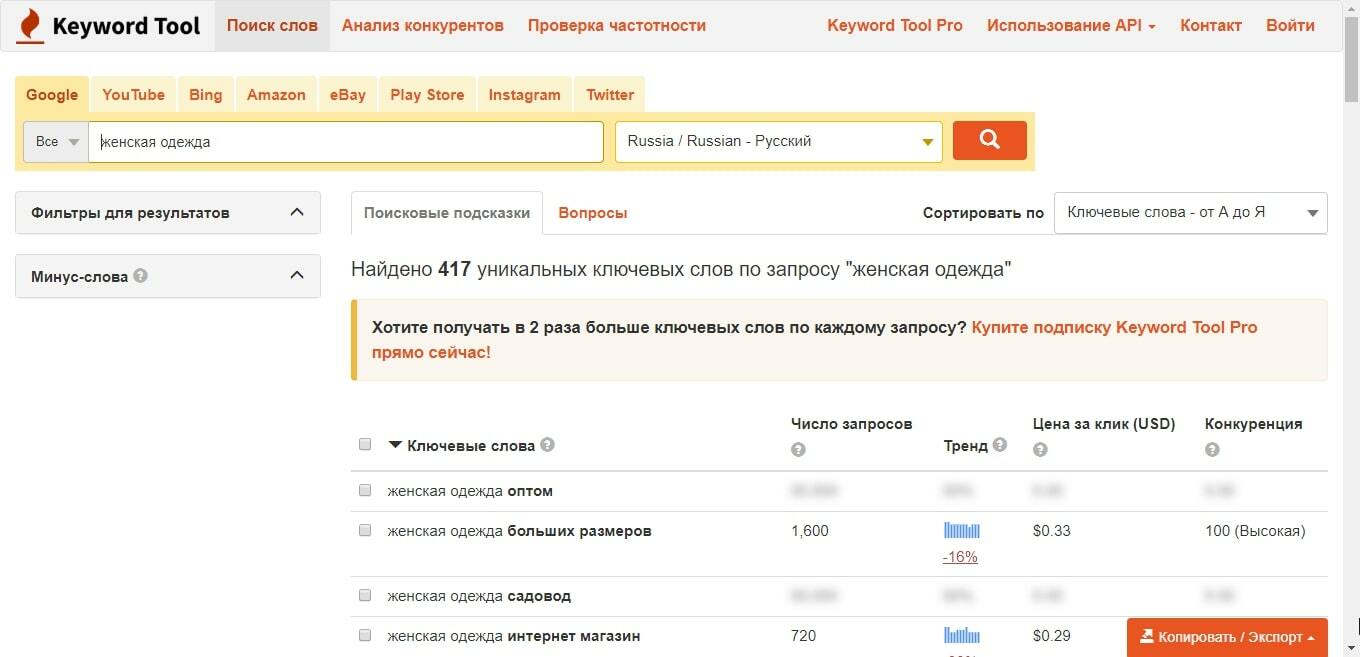Click the Keyword Tool flame logo
Image resolution: width=1360 pixels, height=657 pixels.
point(30,26)
